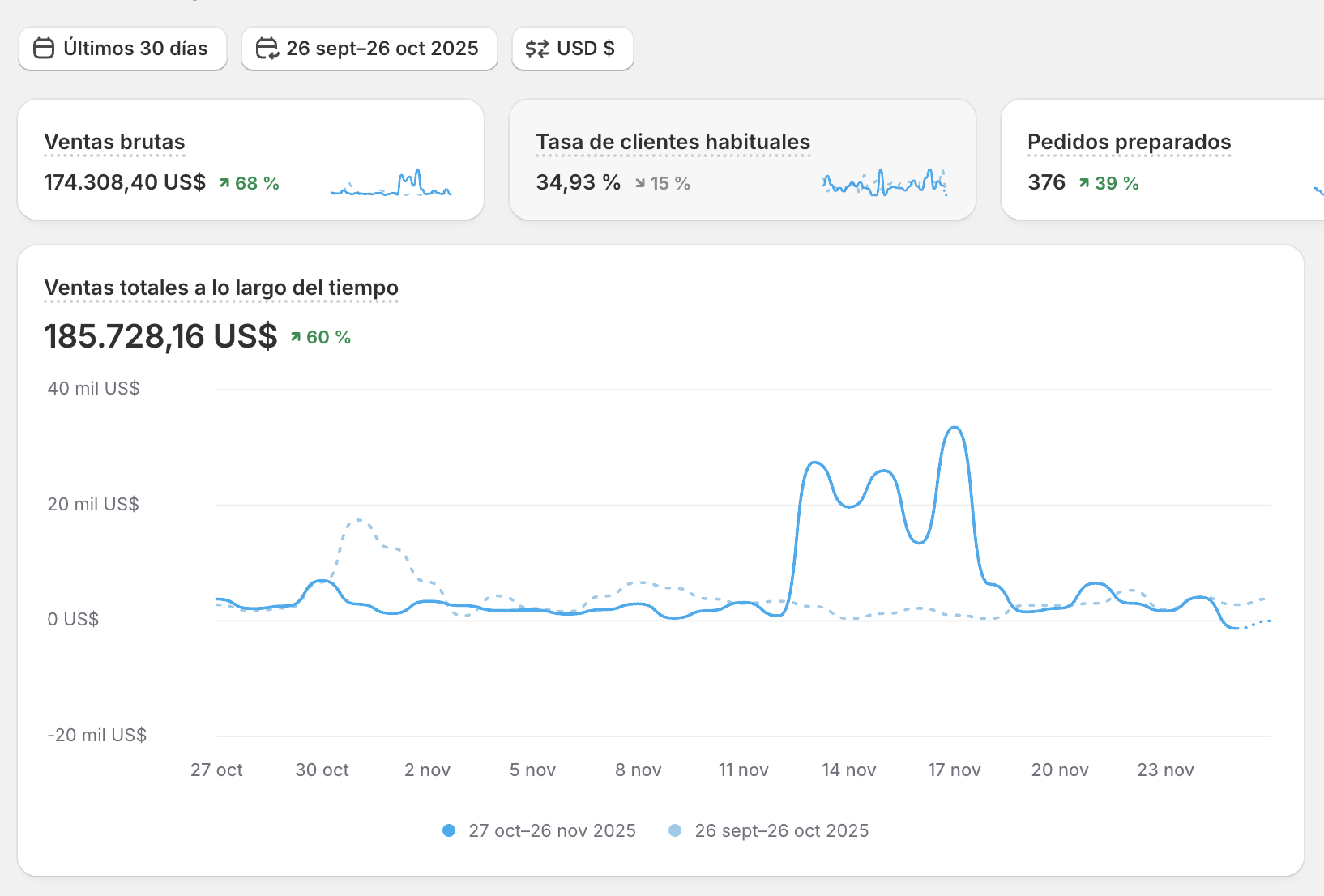Click the 17 nov peak on the sales chart
Image resolution: width=1324 pixels, height=896 pixels.
coord(955,428)
